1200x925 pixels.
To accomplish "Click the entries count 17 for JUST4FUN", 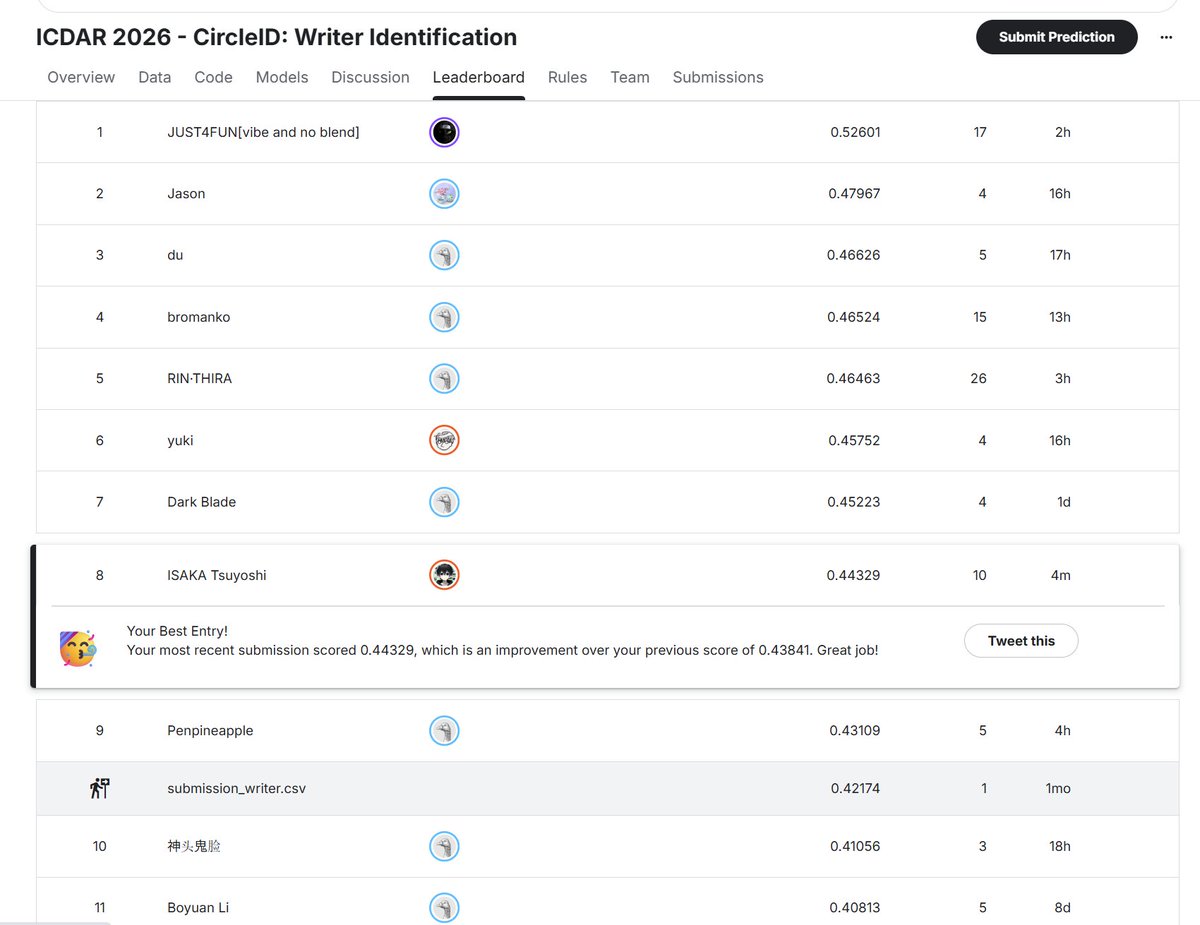I will [980, 132].
